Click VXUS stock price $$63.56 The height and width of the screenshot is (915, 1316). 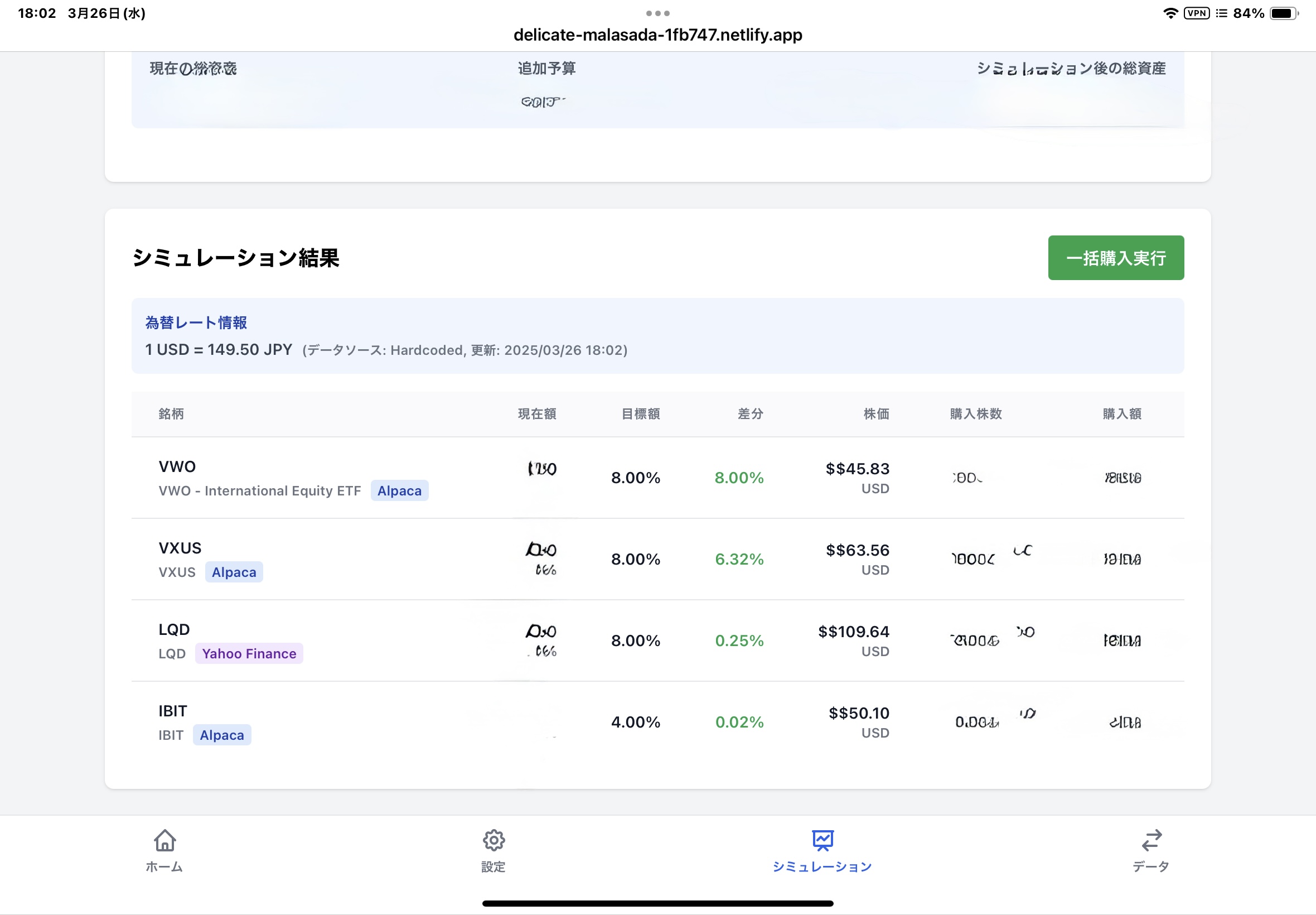click(x=857, y=550)
